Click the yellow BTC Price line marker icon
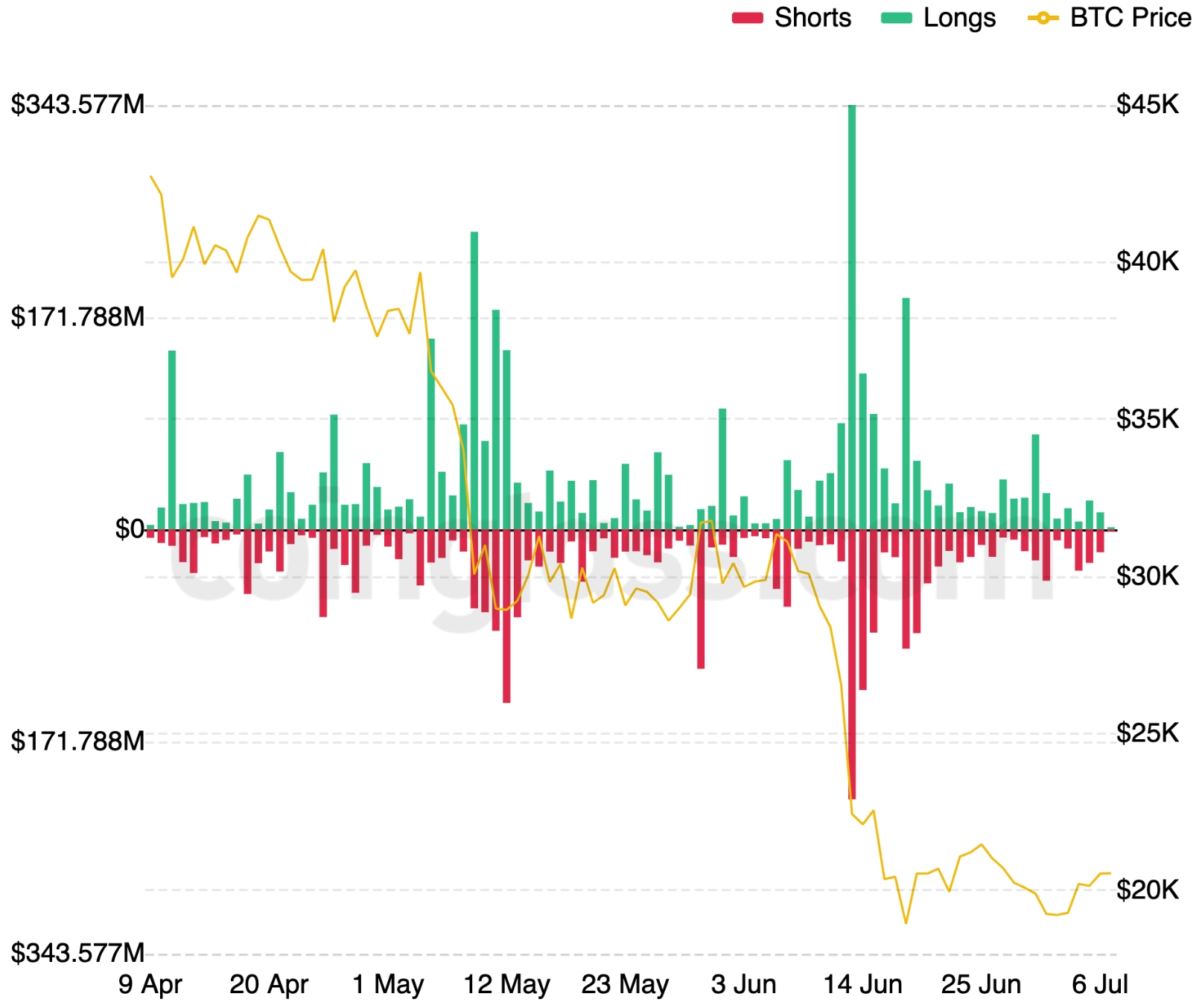 tap(1043, 18)
